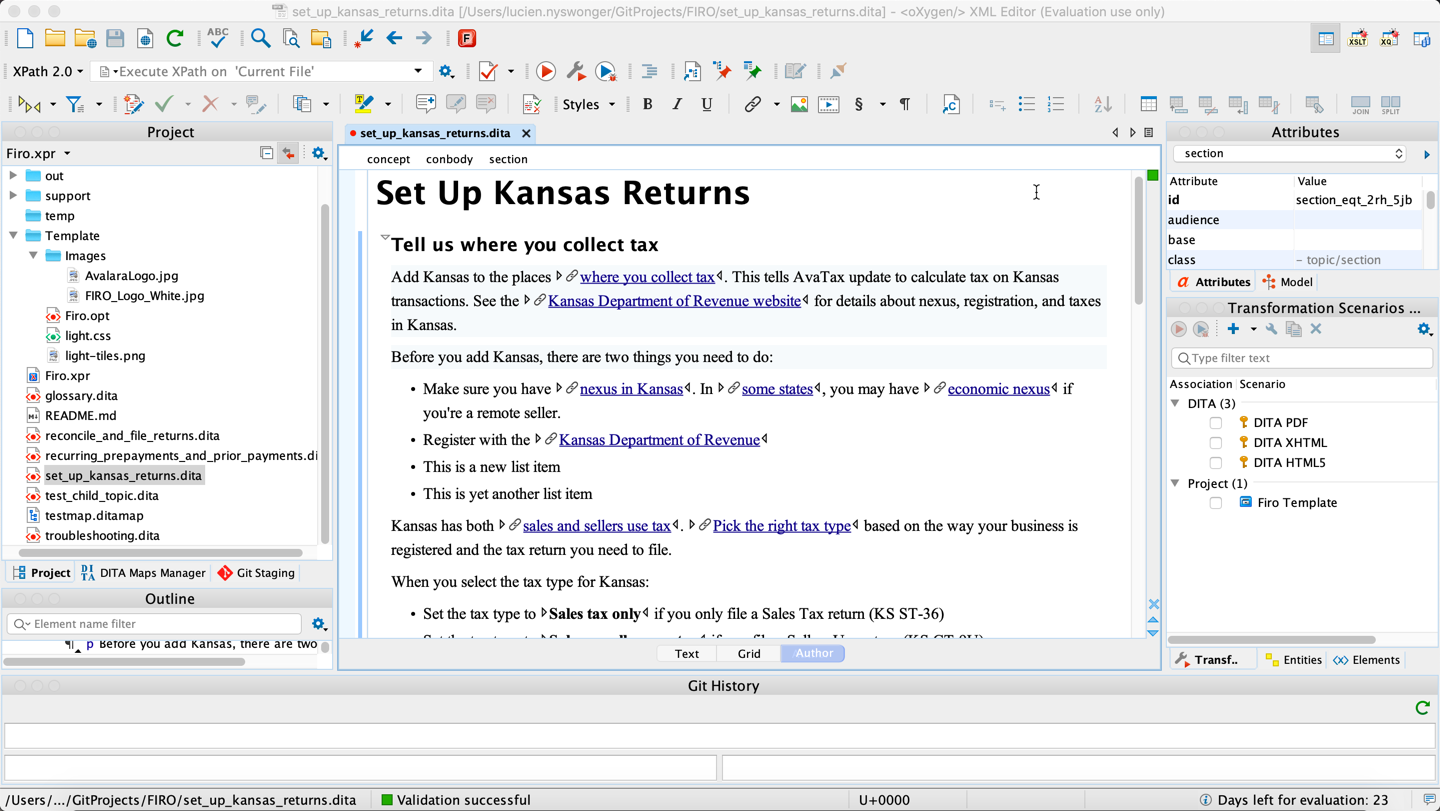Check the DITA XHTML scenario checkbox
The width and height of the screenshot is (1440, 811).
(1216, 443)
